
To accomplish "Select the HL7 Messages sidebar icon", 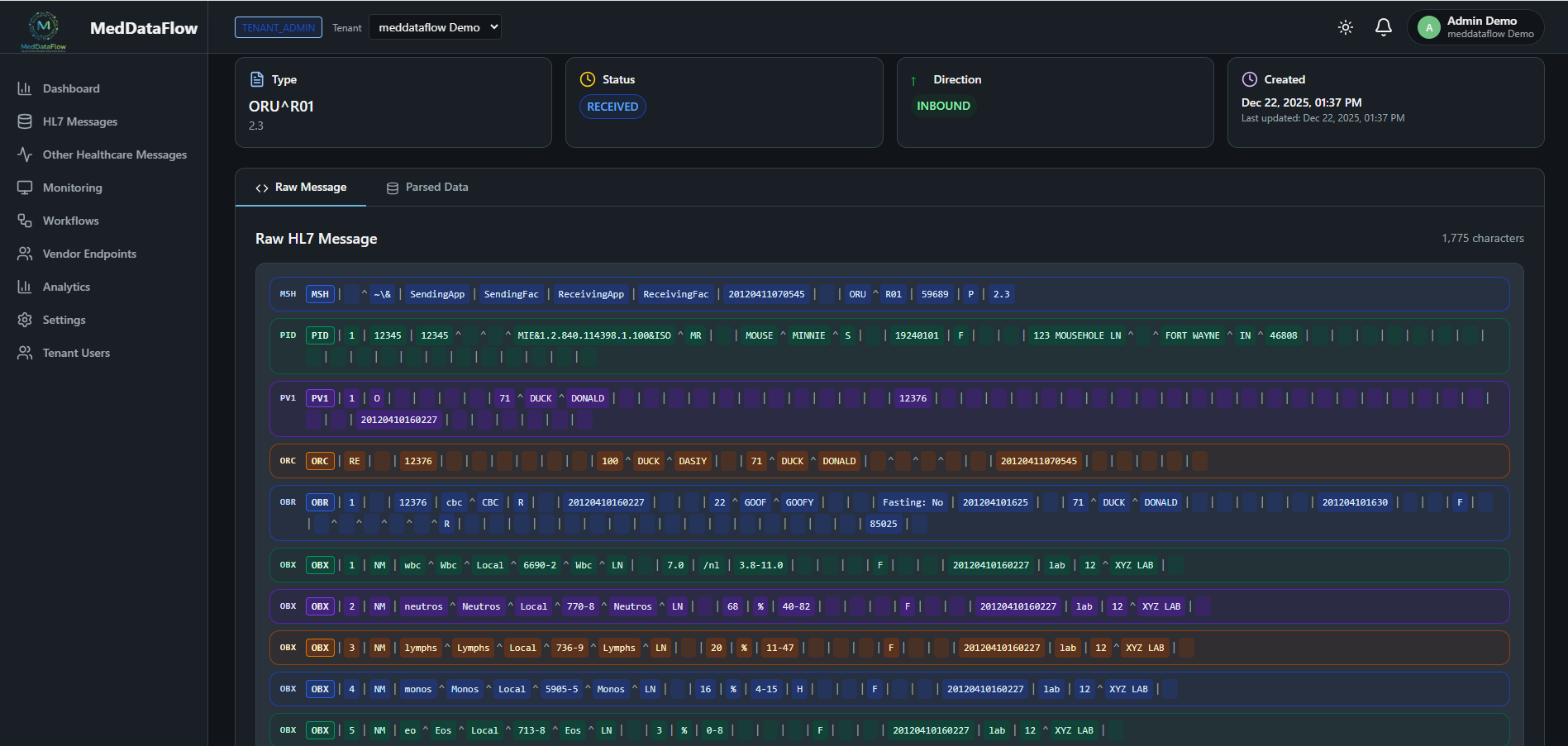I will [x=26, y=121].
